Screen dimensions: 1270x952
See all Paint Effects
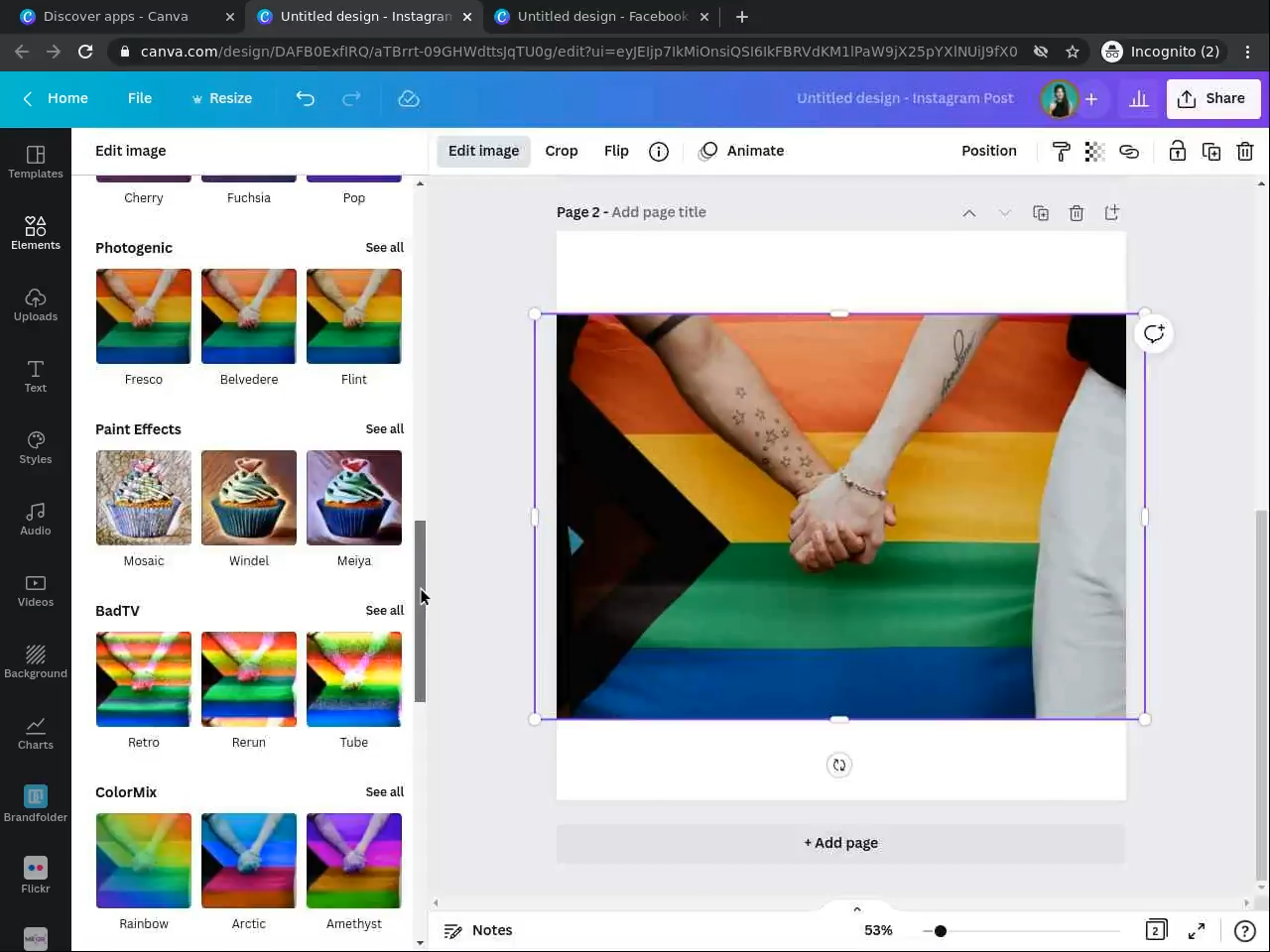point(385,429)
